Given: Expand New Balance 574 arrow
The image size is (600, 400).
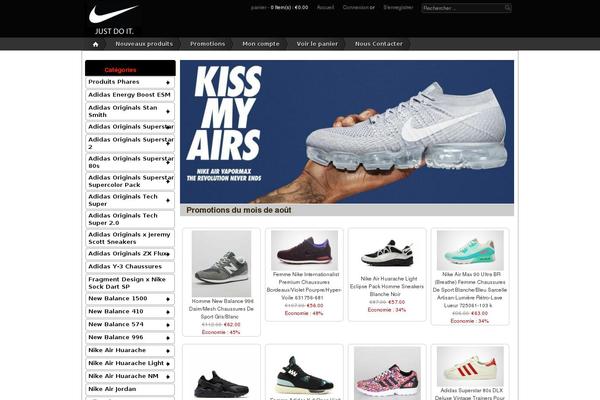Looking at the screenshot, I should [168, 325].
